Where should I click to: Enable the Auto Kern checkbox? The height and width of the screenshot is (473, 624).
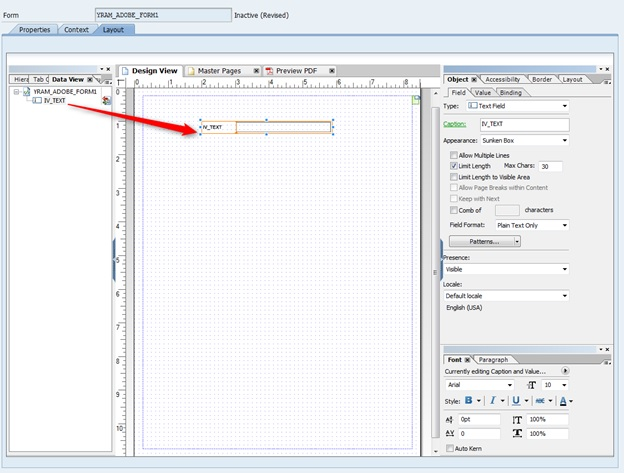tap(450, 448)
